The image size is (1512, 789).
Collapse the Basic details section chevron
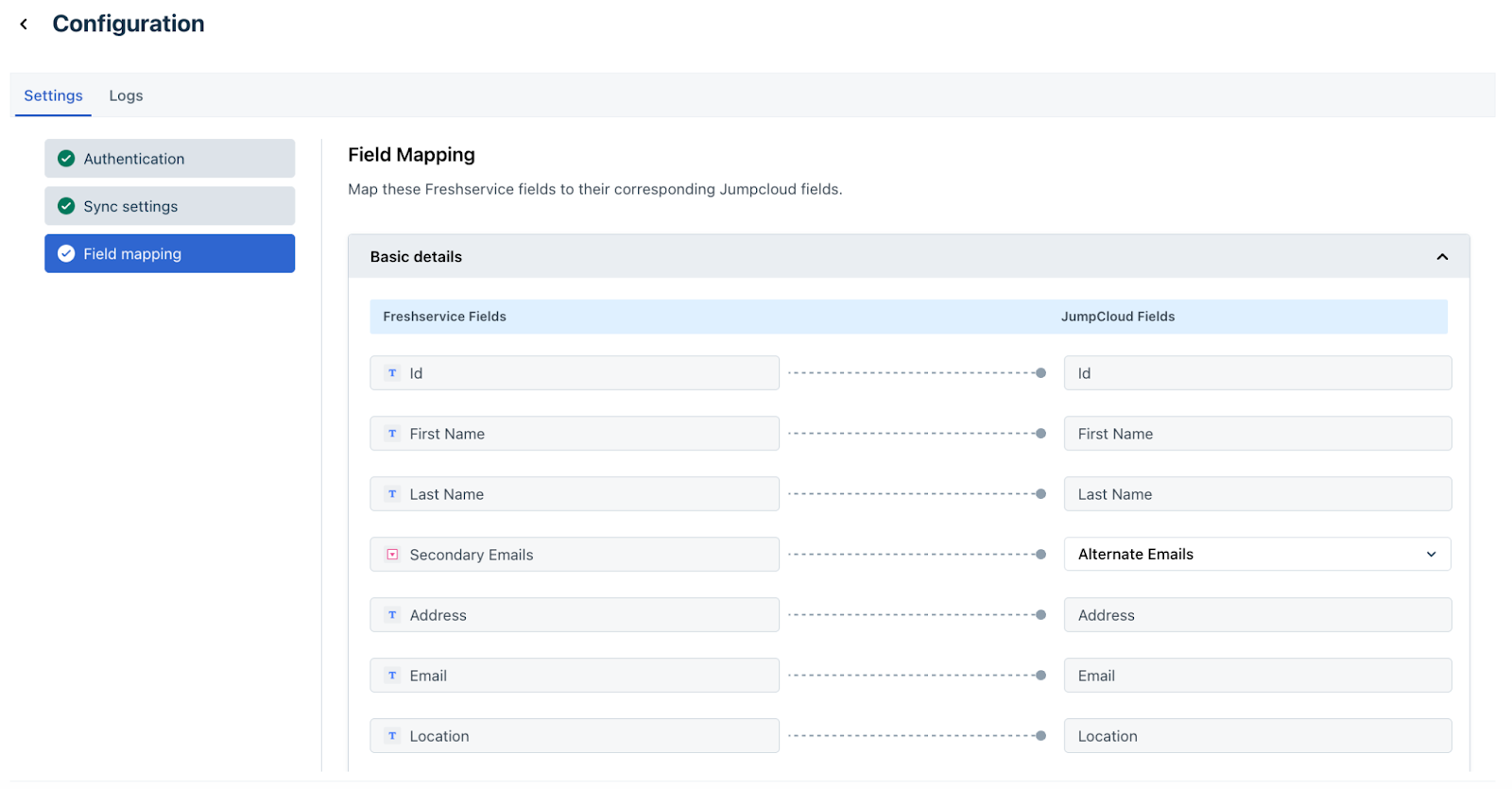coord(1442,257)
